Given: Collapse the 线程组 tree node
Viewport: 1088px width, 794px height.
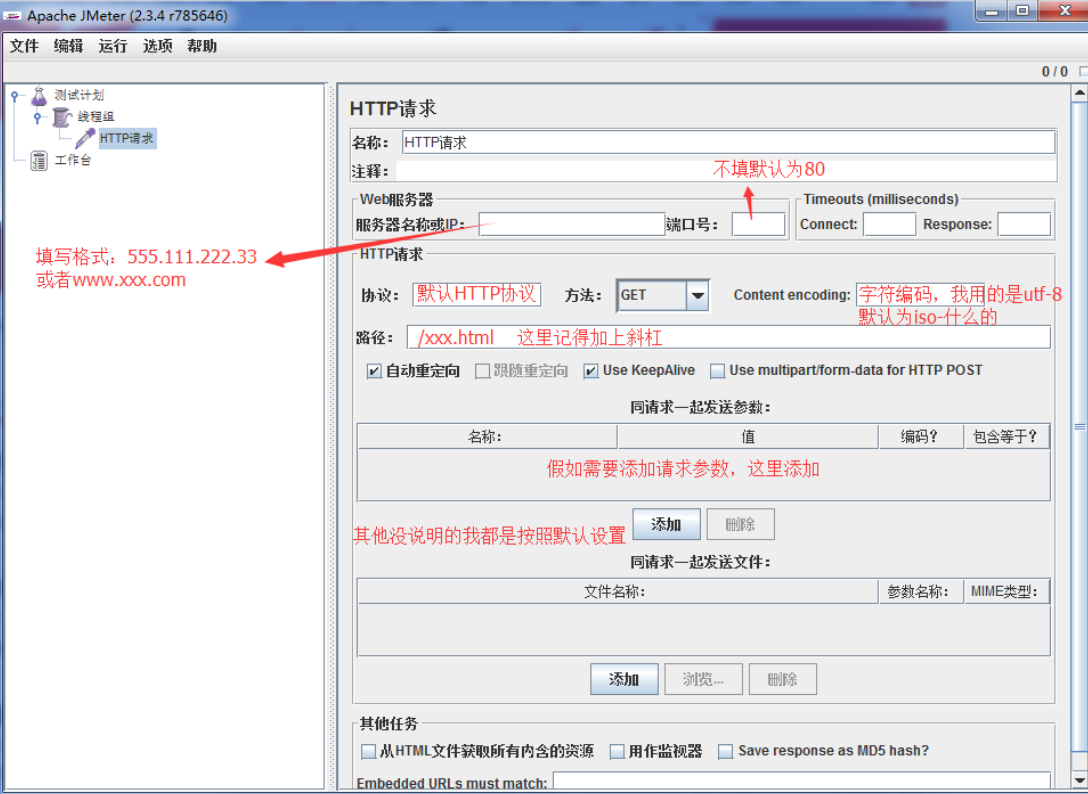Looking at the screenshot, I should (x=38, y=117).
